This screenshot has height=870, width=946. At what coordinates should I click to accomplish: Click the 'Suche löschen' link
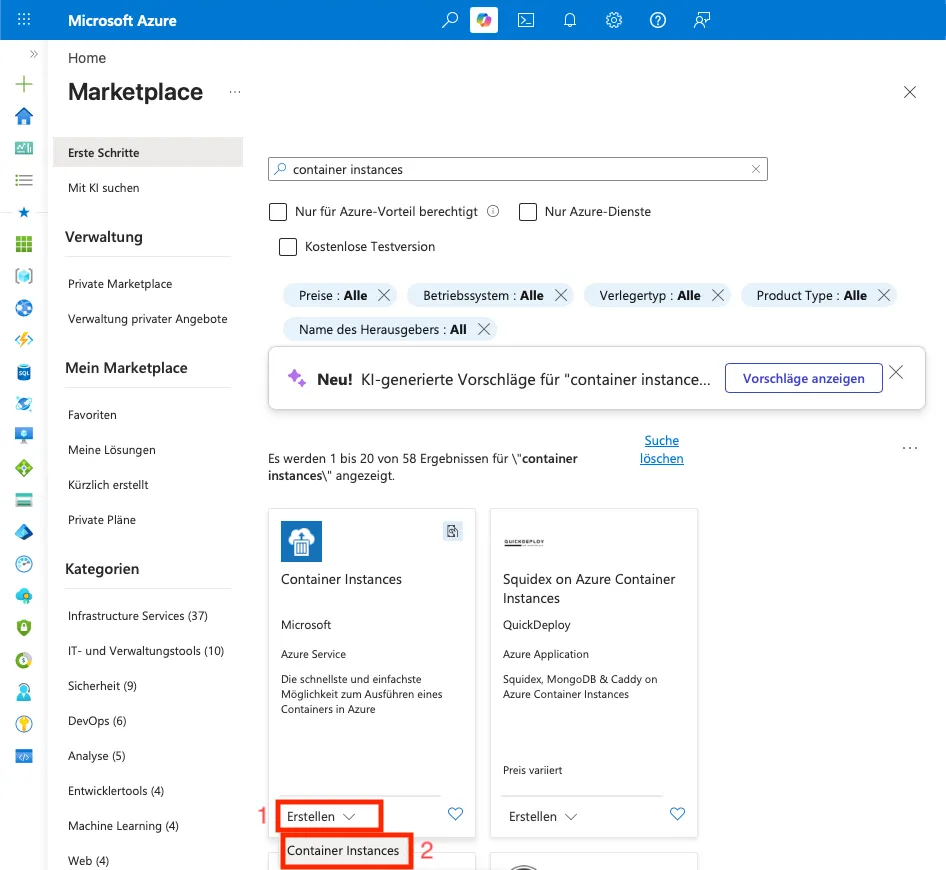pyautogui.click(x=661, y=449)
